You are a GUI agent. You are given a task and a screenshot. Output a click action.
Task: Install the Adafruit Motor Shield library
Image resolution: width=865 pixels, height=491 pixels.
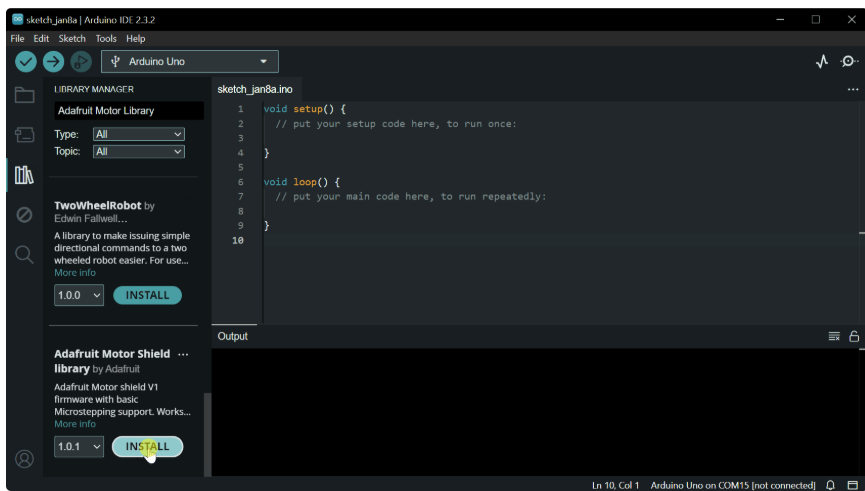(x=147, y=446)
